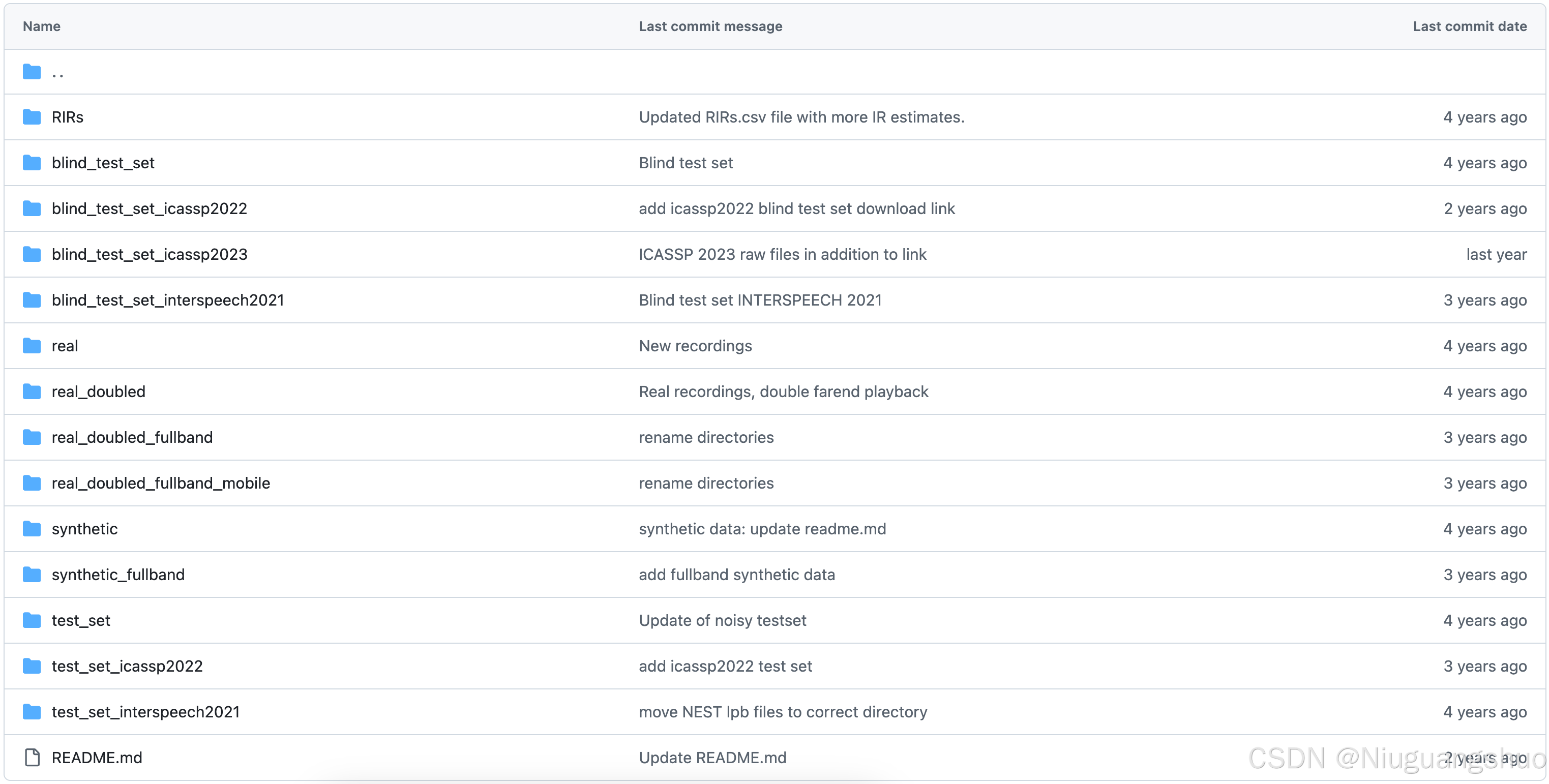1549x784 pixels.
Task: Click the test_set folder icon
Action: [32, 620]
